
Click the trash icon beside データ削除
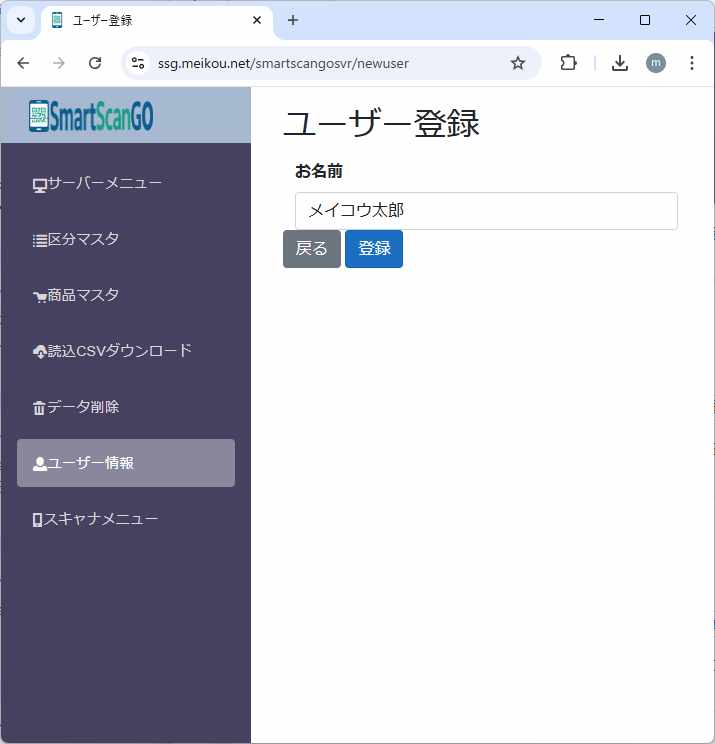[x=39, y=408]
